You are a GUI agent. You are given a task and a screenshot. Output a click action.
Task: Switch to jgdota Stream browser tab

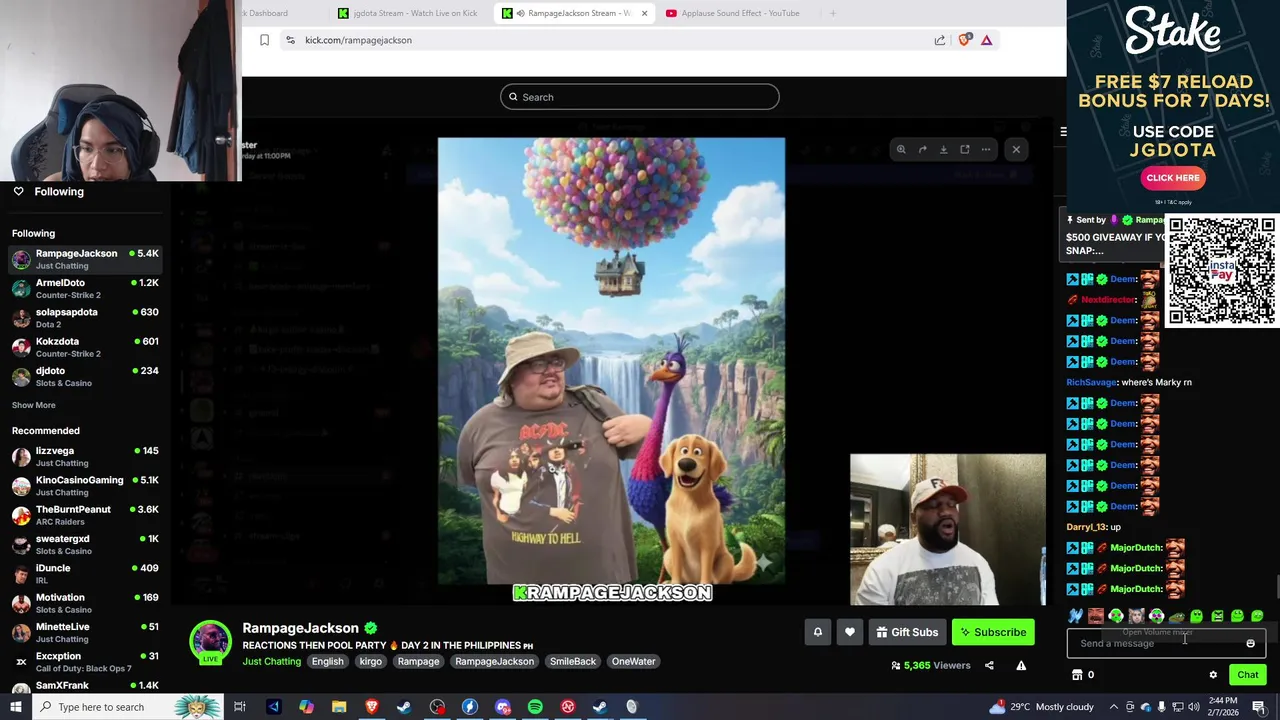coord(408,13)
